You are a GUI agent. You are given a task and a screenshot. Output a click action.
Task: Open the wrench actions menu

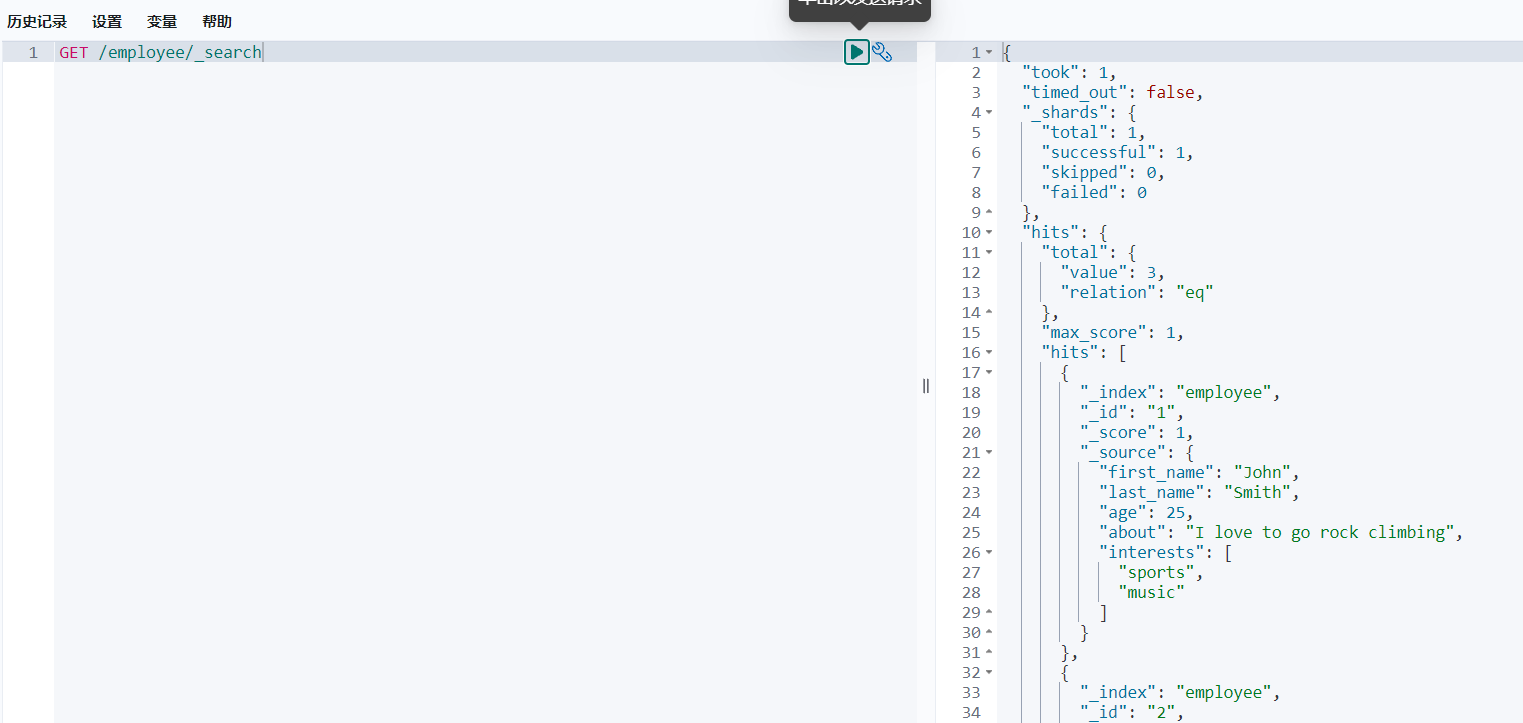(882, 52)
